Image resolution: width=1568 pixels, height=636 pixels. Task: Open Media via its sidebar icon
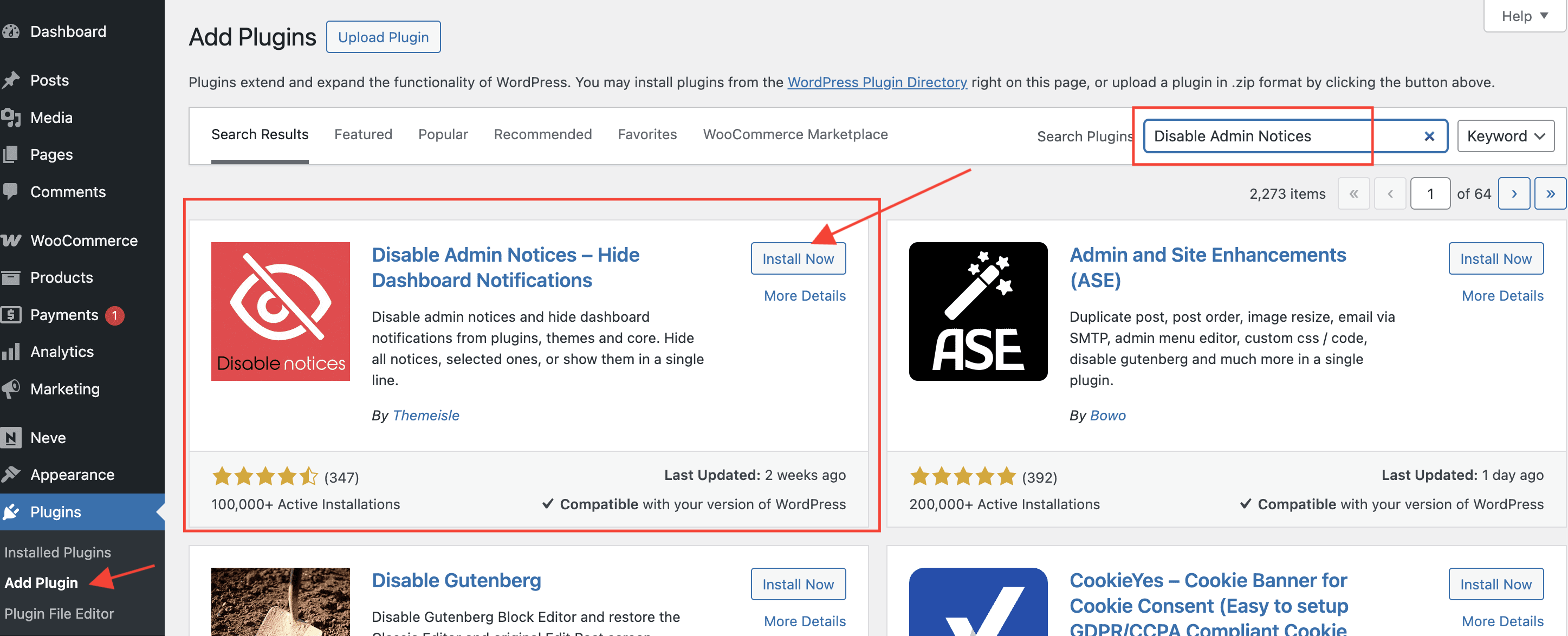click(x=10, y=118)
